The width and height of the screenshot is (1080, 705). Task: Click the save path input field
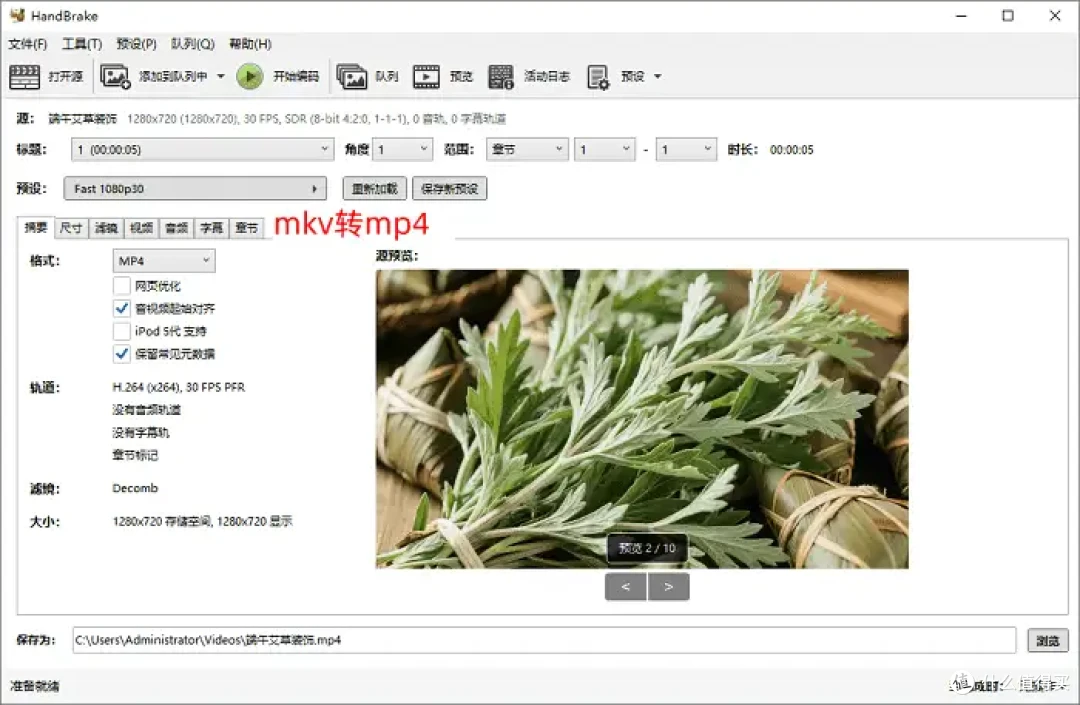point(544,640)
